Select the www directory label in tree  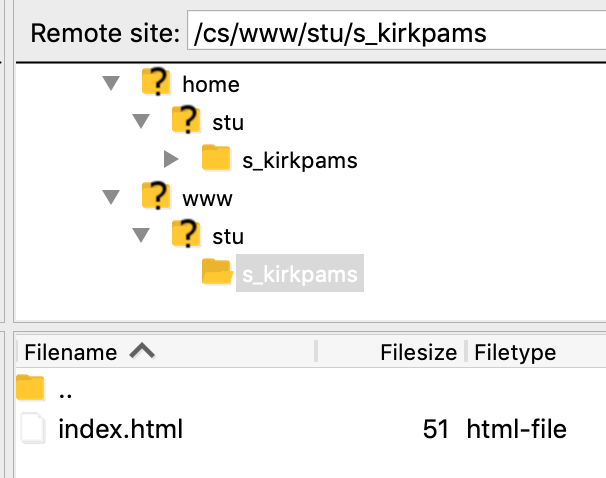tap(207, 198)
